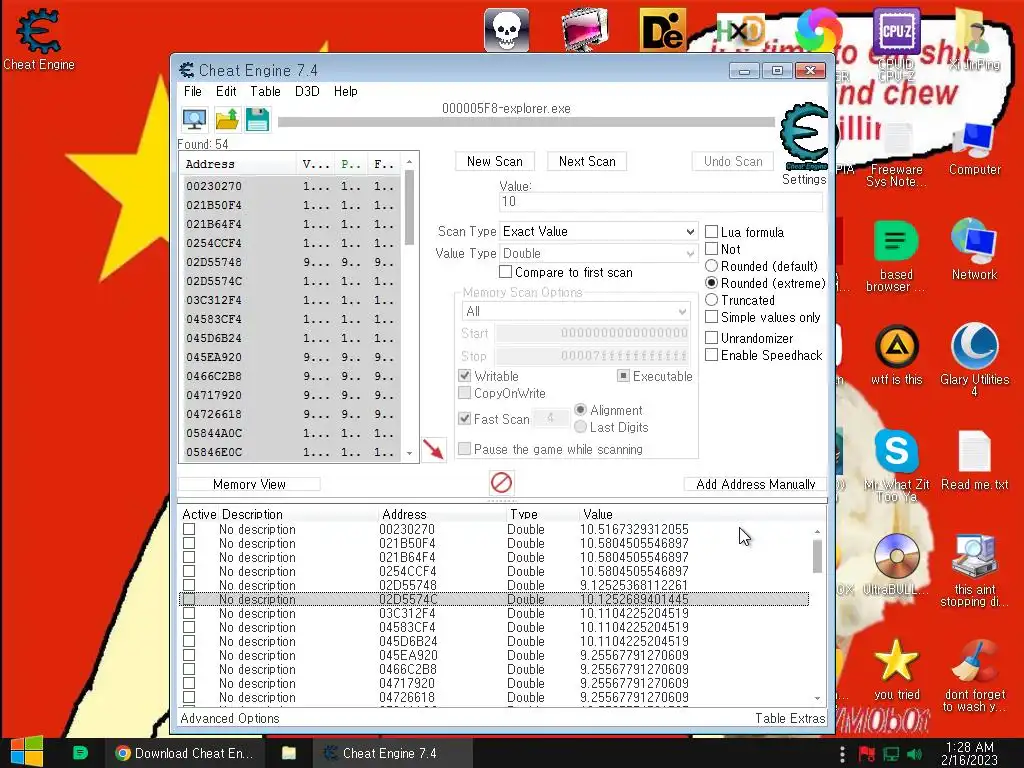Open Advanced Options

point(230,718)
